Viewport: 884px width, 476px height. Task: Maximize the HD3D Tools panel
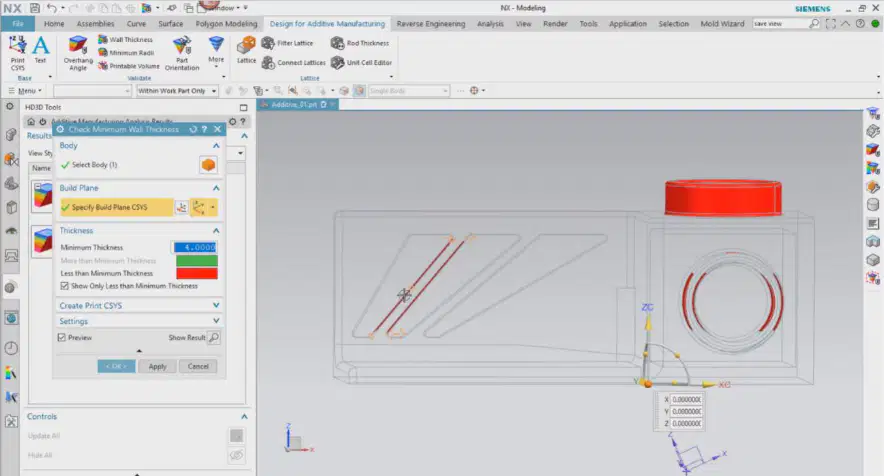[x=244, y=107]
